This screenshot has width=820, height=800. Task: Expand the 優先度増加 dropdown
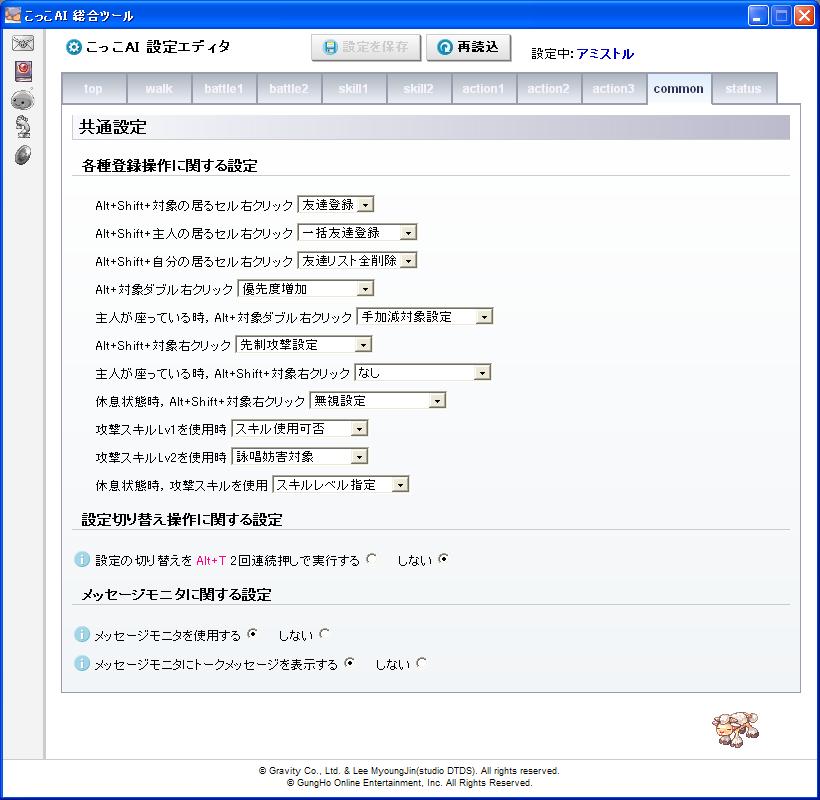point(305,288)
